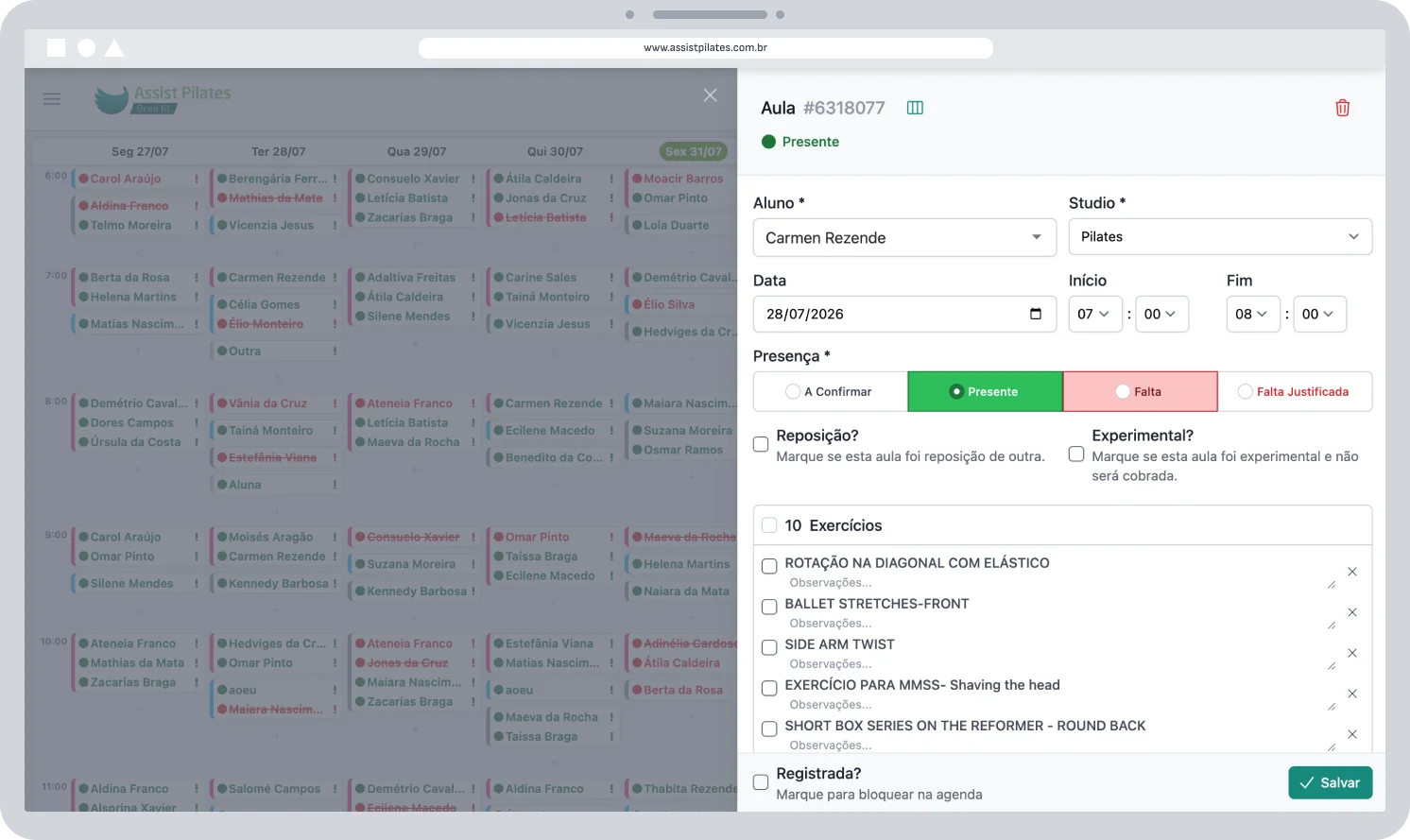Close the agenda overlay with the X
The height and width of the screenshot is (840, 1410).
710,95
